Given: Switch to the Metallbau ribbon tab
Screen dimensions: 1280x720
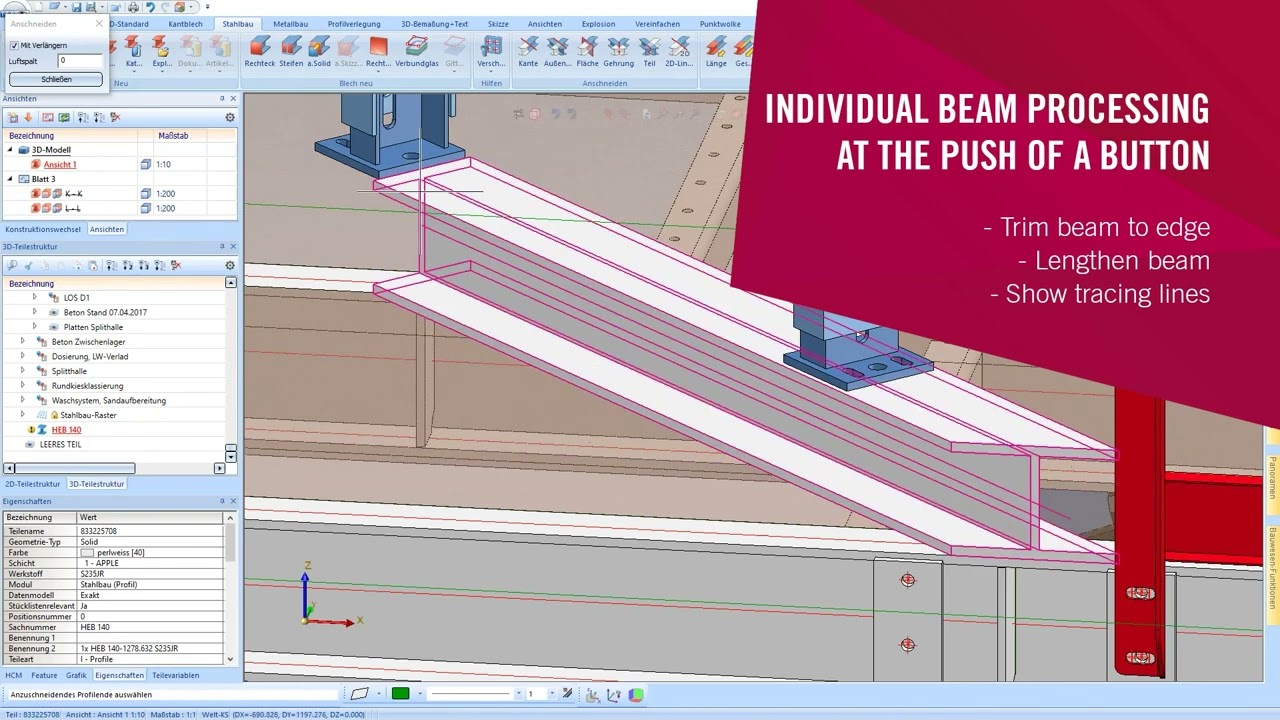Looking at the screenshot, I should coord(290,24).
